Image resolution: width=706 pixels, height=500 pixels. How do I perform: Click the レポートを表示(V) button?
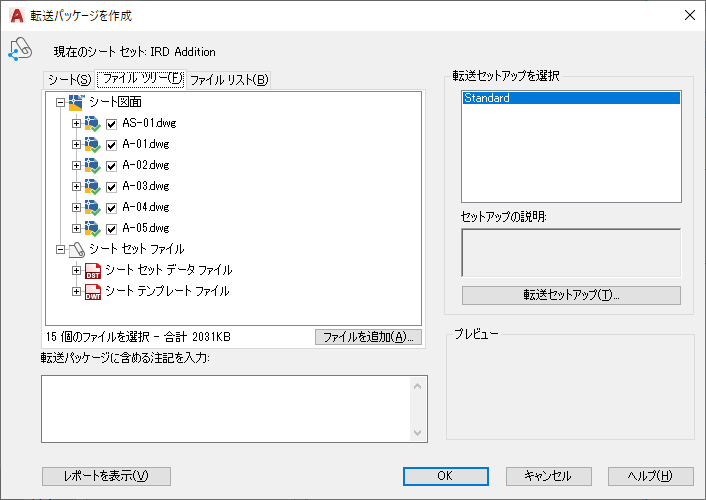point(106,476)
